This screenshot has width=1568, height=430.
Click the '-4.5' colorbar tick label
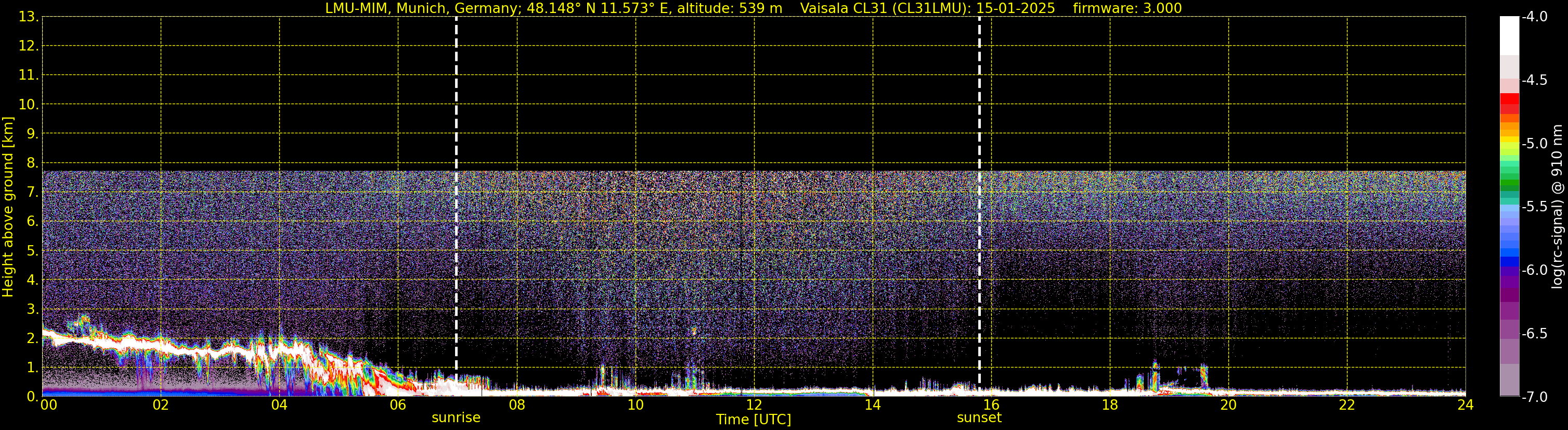point(1534,80)
